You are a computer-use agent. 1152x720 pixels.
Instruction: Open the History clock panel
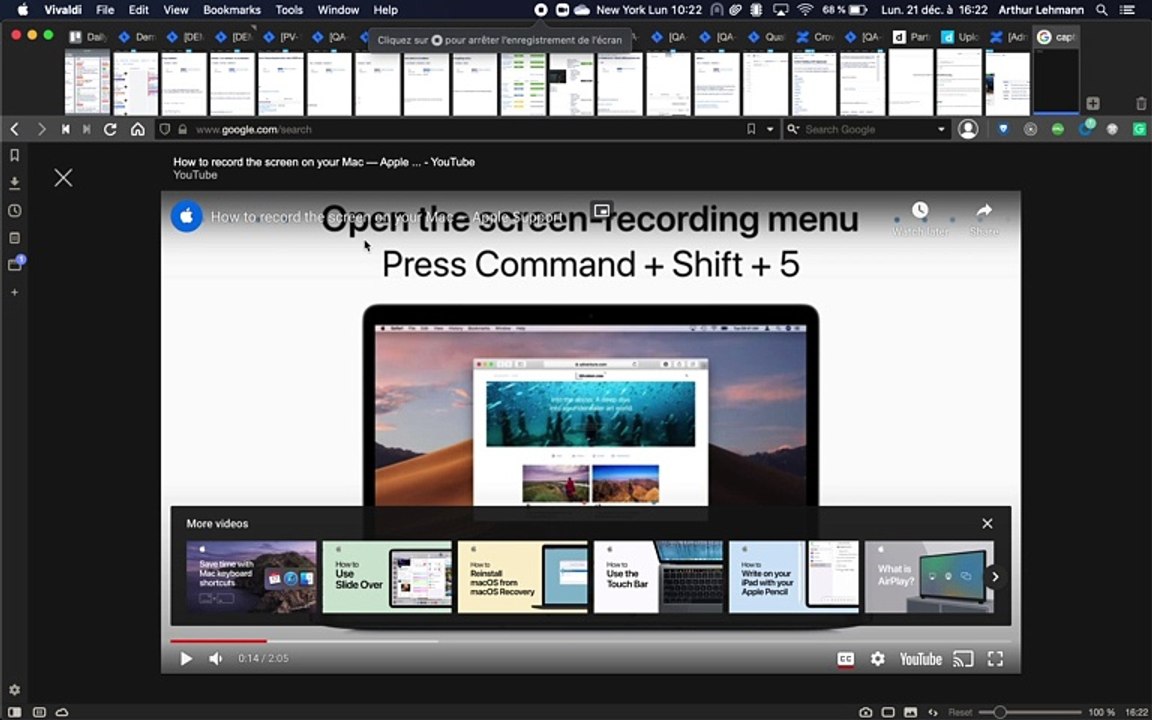15,211
